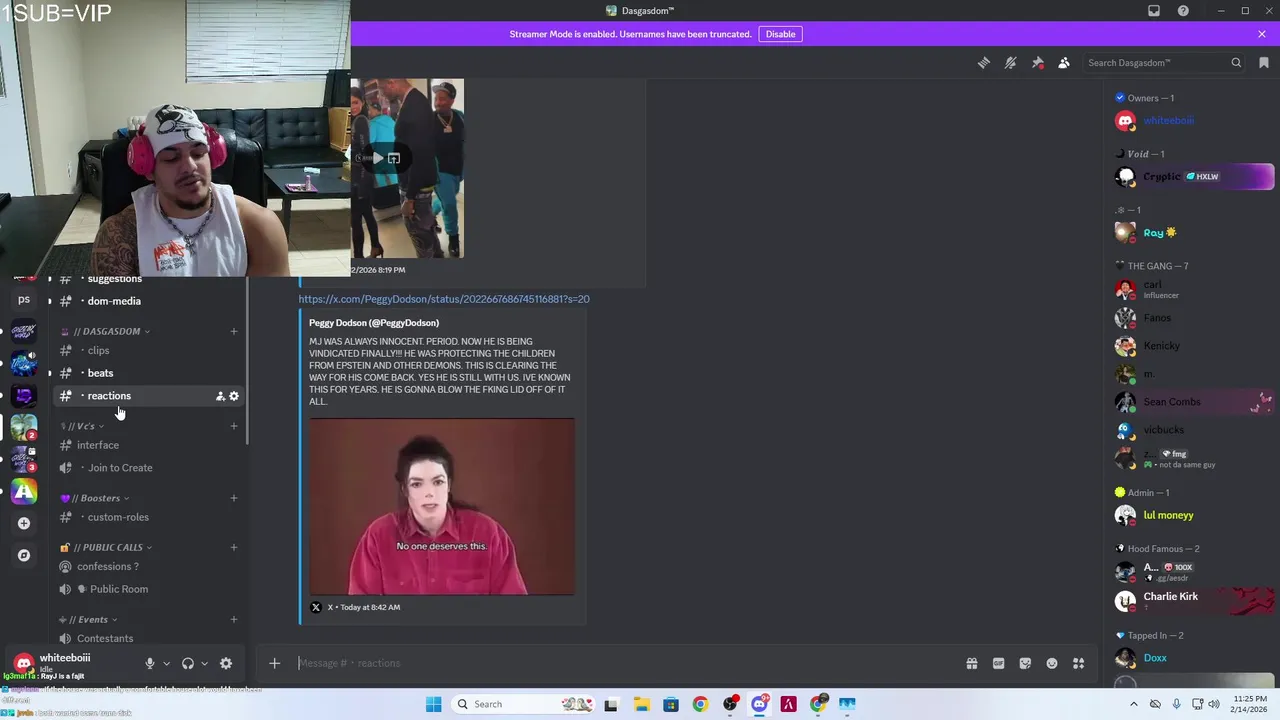Image resolution: width=1280 pixels, height=720 pixels.
Task: Open the ps server icon
Action: coord(24,299)
